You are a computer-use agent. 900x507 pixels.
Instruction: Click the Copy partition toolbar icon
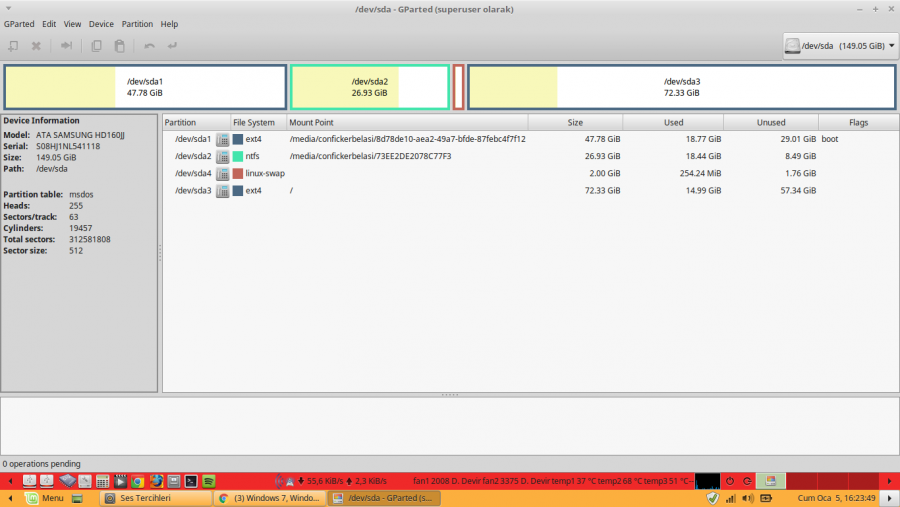pos(96,46)
